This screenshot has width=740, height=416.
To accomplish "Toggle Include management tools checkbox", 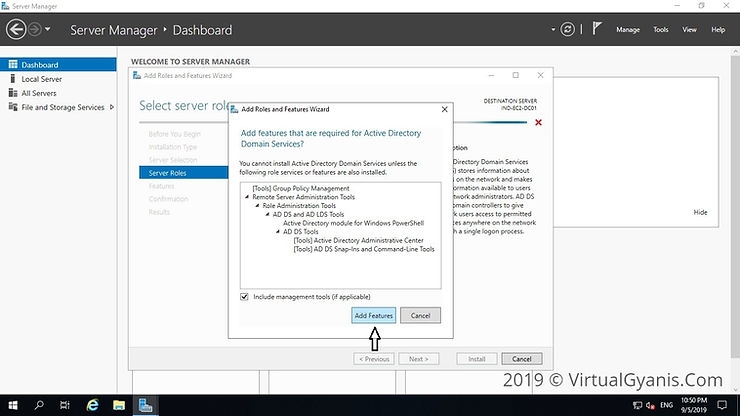I will tap(245, 297).
